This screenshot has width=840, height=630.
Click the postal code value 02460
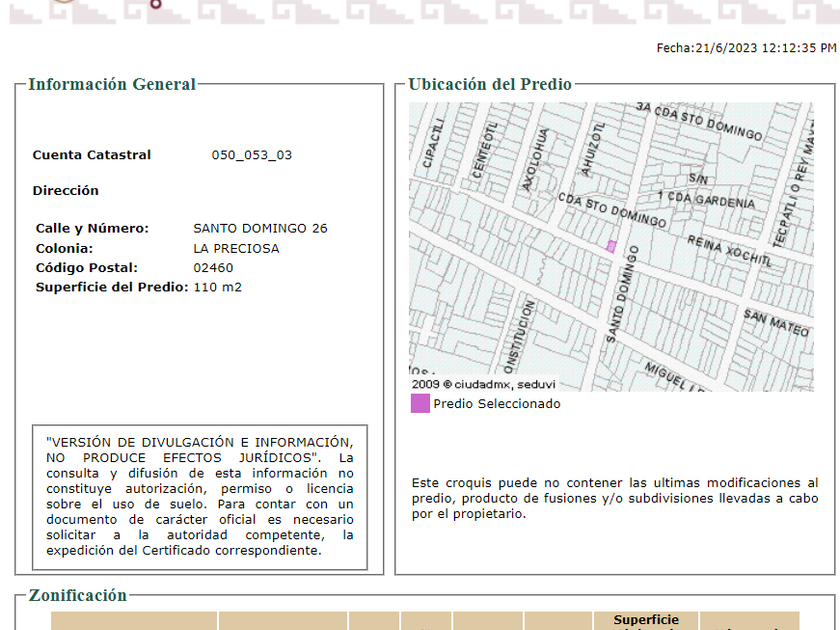click(213, 268)
